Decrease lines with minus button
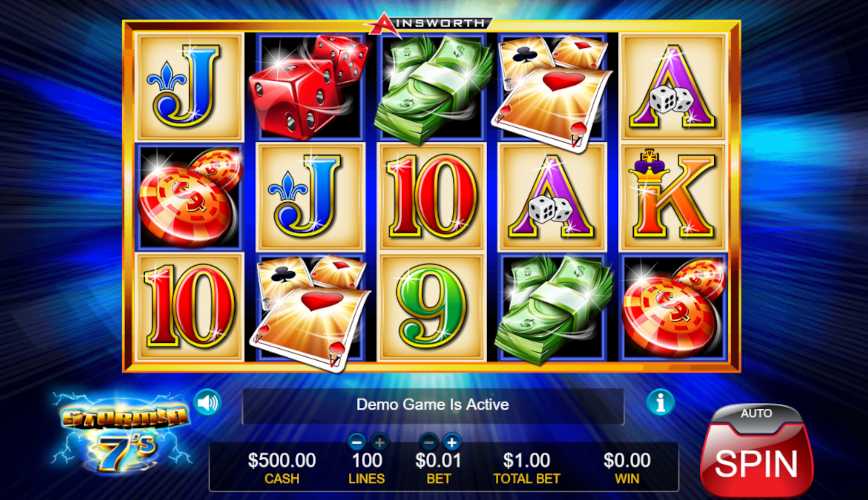This screenshot has height=500, width=868. click(x=356, y=442)
